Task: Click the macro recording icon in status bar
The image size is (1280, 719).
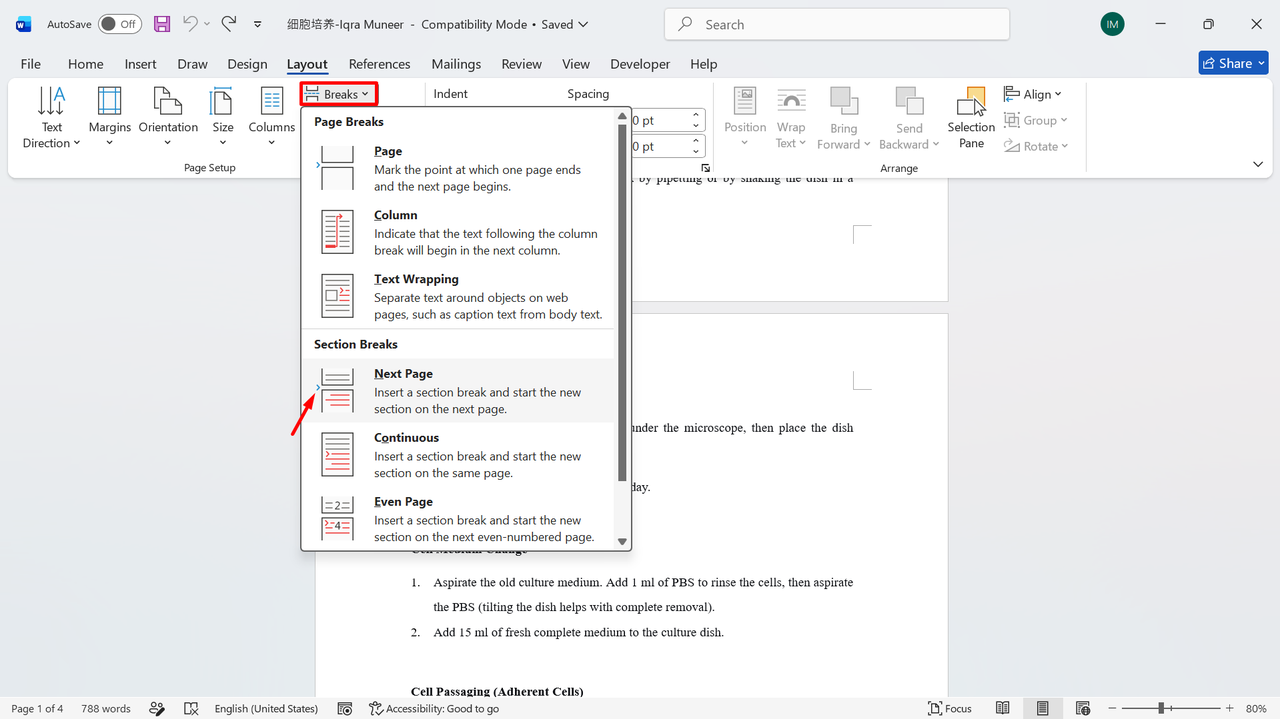Action: pyautogui.click(x=345, y=708)
